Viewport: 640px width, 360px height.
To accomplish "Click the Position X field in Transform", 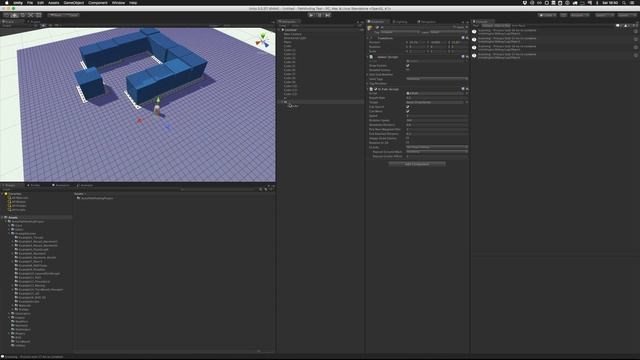I will click(x=416, y=42).
